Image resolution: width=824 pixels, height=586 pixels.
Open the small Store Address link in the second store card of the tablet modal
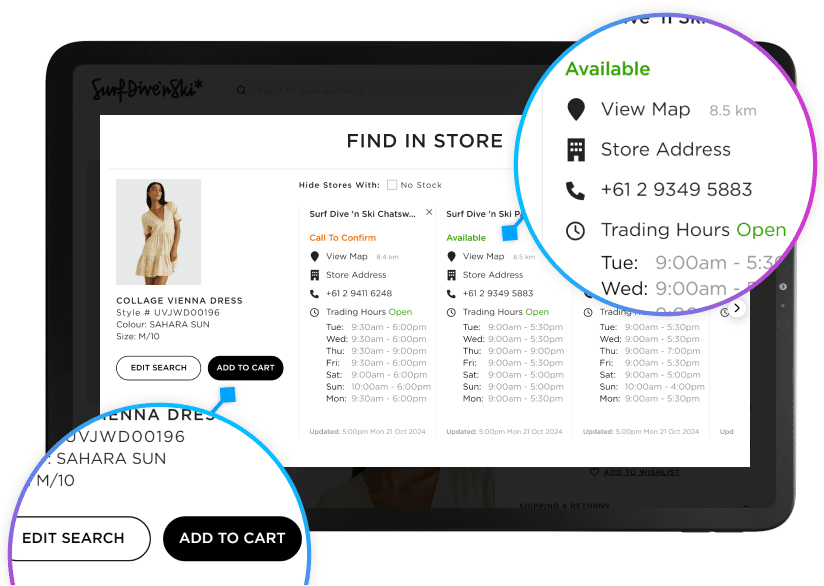coord(492,275)
